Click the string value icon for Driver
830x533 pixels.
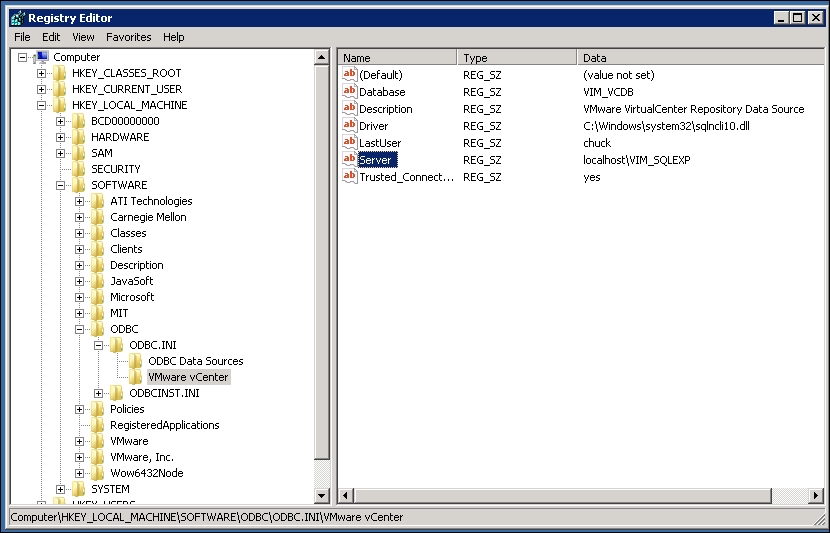pyautogui.click(x=349, y=125)
